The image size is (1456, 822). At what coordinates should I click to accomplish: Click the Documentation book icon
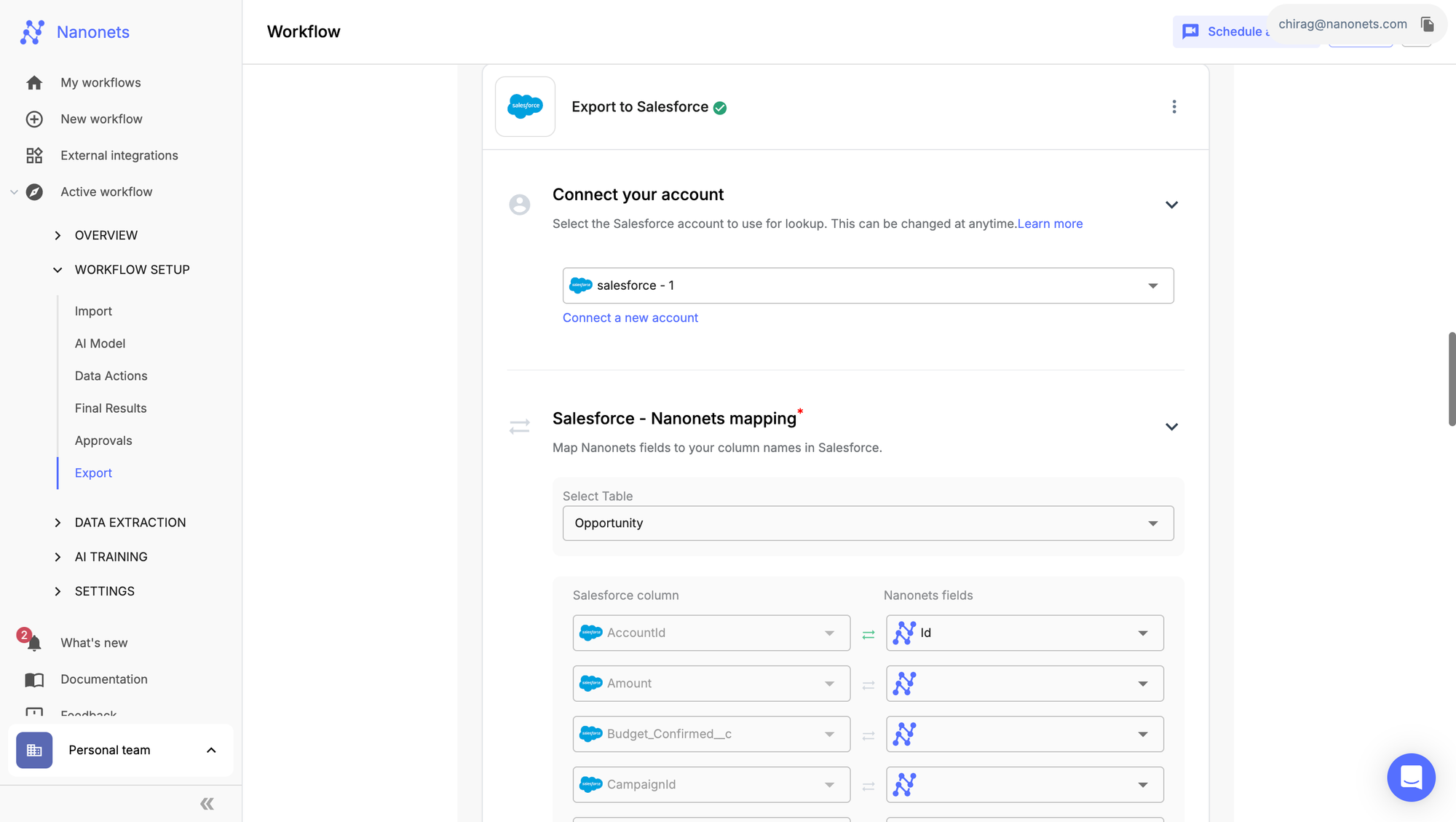tap(34, 679)
